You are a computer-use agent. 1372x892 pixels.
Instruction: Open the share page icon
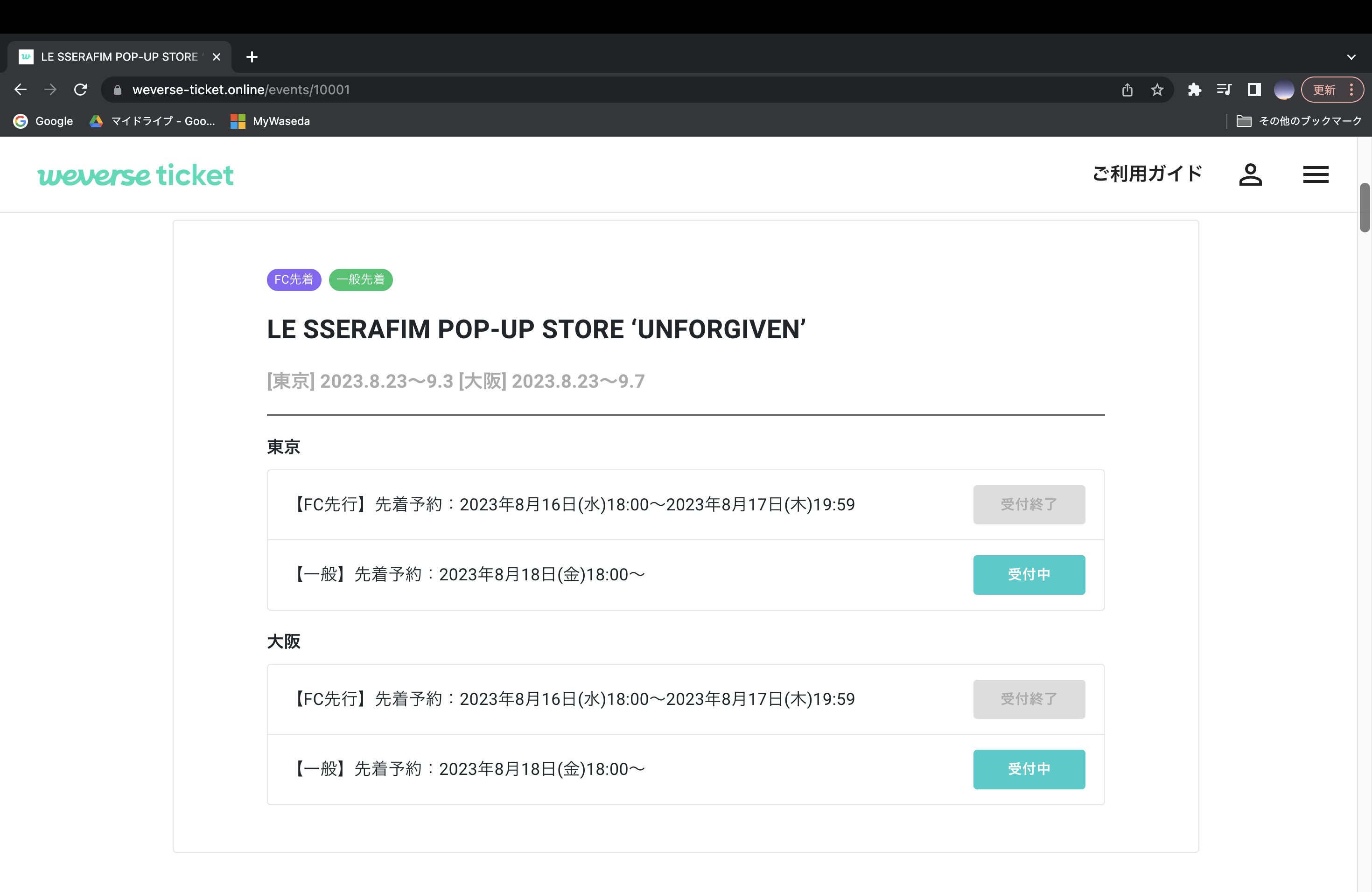tap(1127, 89)
